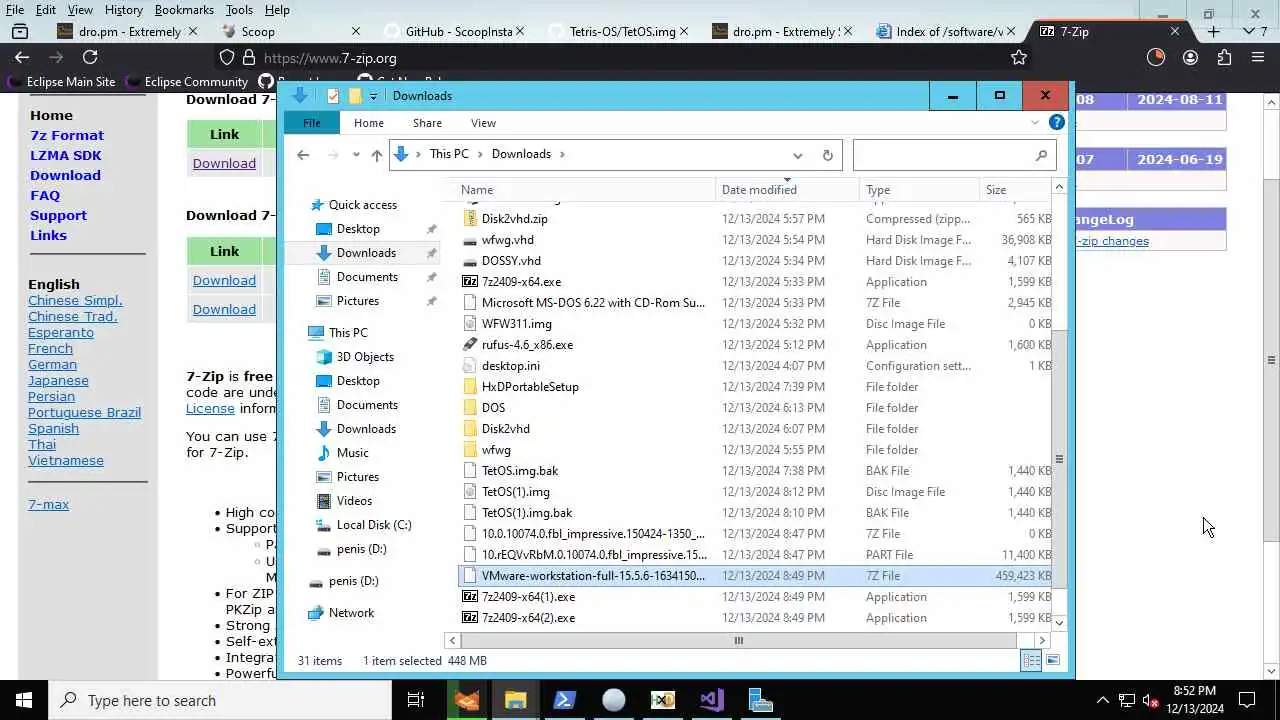Select Quick access in navigation pane
This screenshot has width=1280, height=720.
362,205
